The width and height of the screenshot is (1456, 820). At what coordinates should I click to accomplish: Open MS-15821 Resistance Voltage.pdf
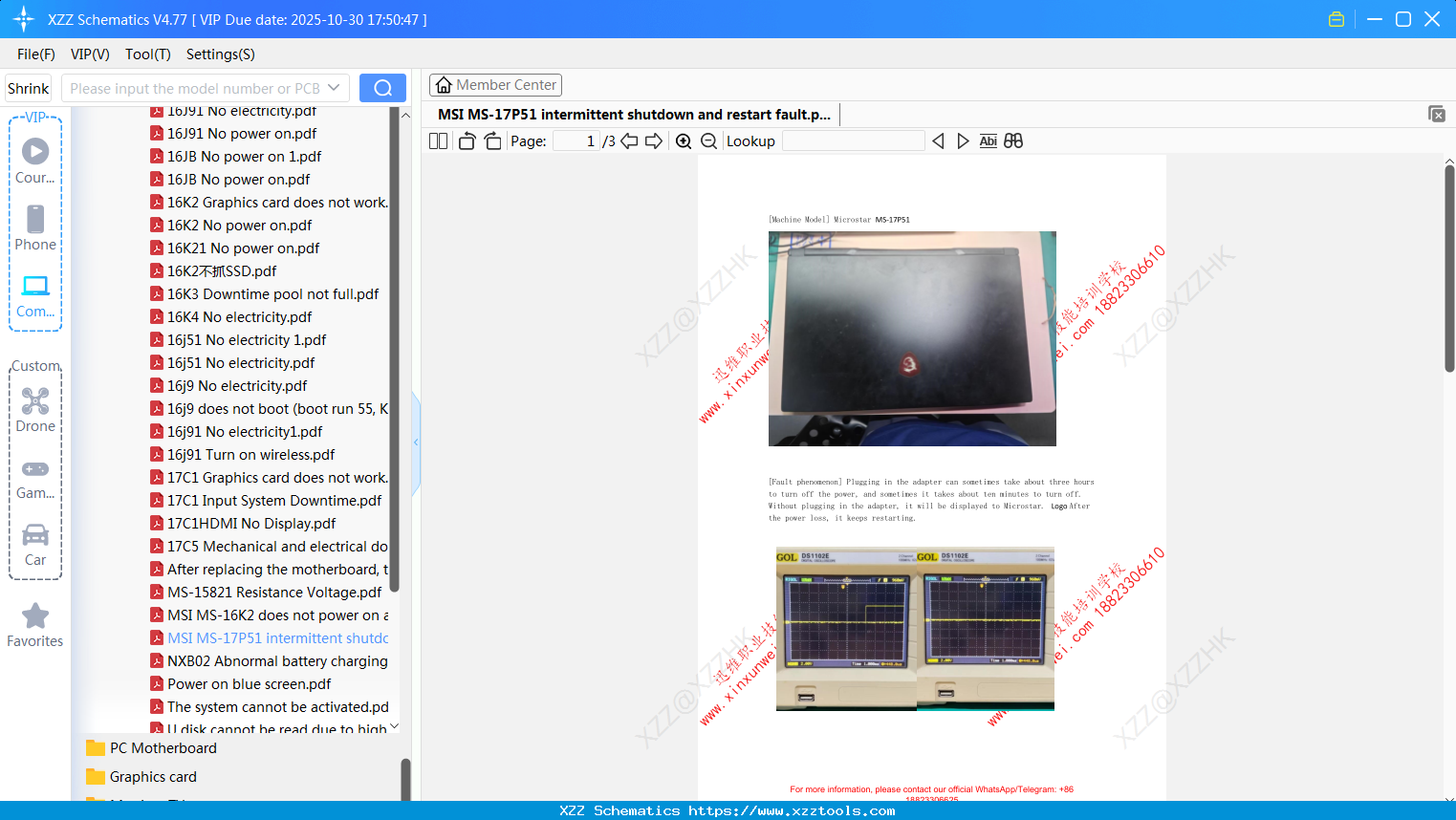[274, 593]
